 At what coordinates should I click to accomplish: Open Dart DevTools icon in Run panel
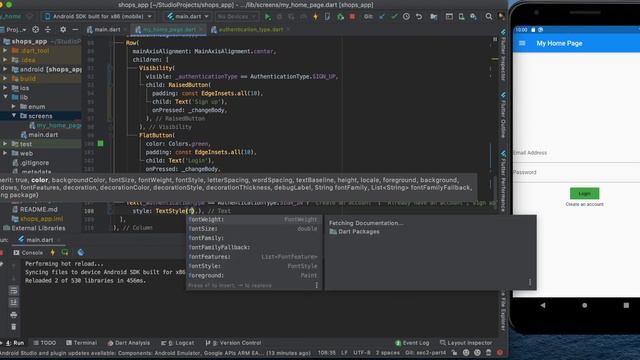click(81, 252)
